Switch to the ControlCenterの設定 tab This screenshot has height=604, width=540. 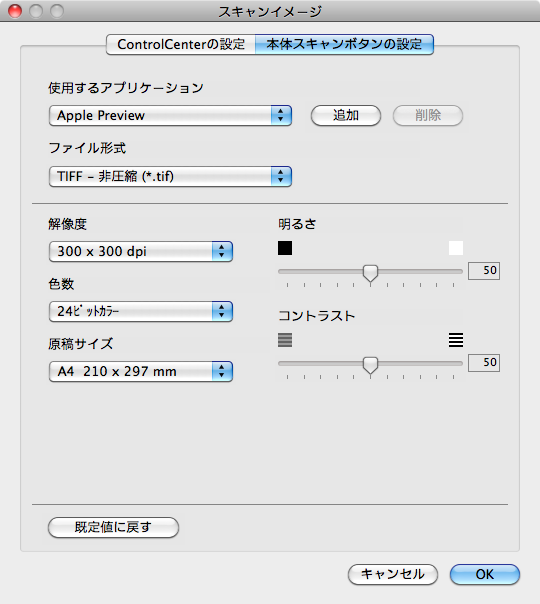(x=181, y=44)
